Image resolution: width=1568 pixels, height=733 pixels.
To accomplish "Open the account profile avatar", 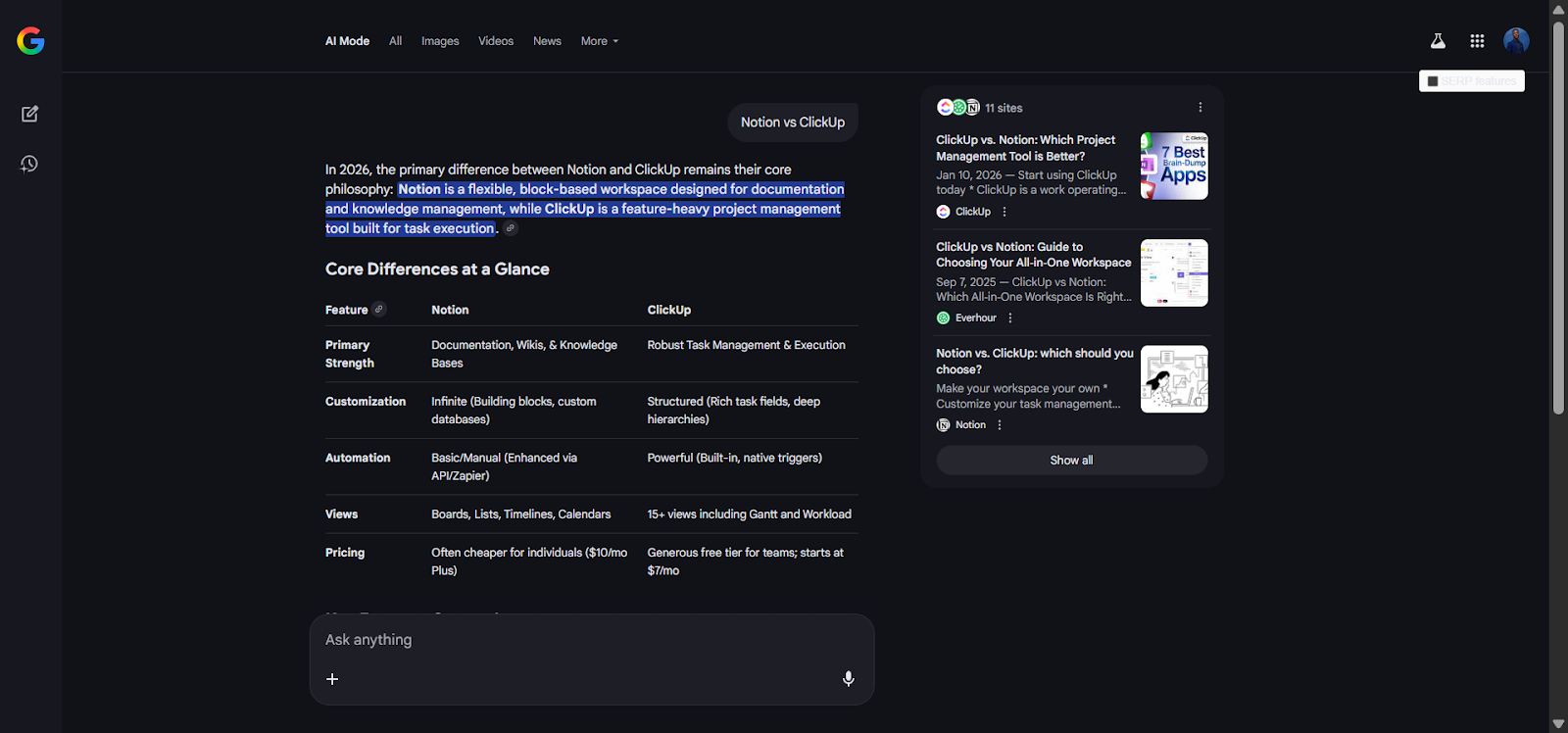I will (1516, 41).
